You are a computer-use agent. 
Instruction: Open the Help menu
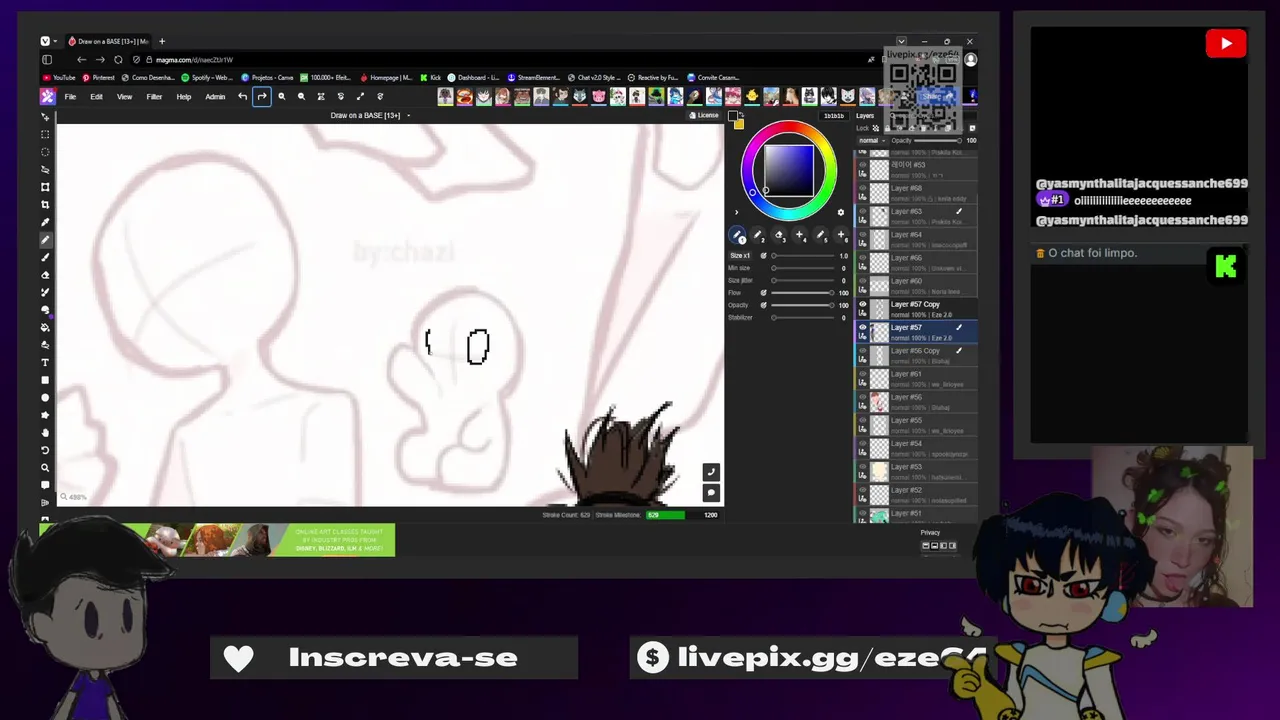pos(184,97)
